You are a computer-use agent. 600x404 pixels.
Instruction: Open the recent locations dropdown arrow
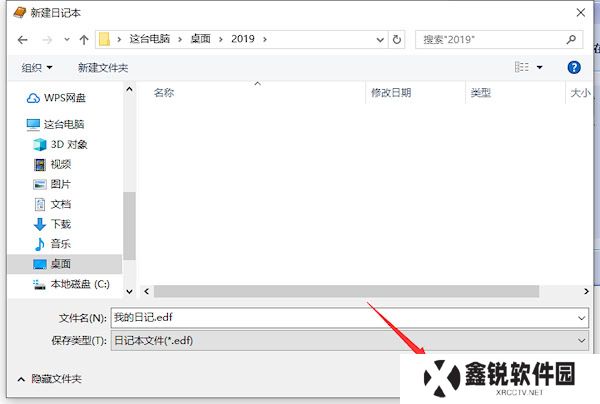click(67, 39)
